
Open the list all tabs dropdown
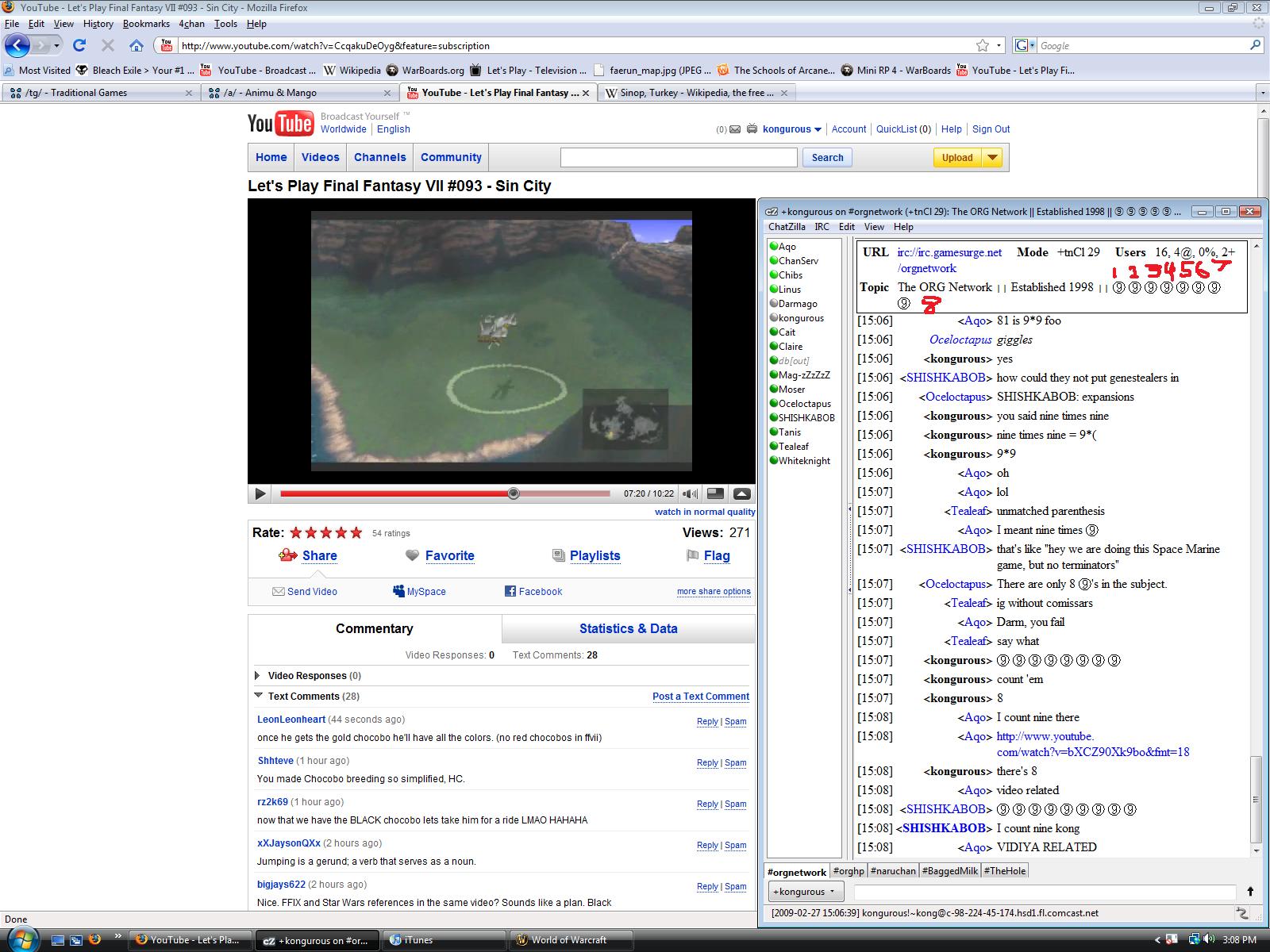pos(1262,93)
